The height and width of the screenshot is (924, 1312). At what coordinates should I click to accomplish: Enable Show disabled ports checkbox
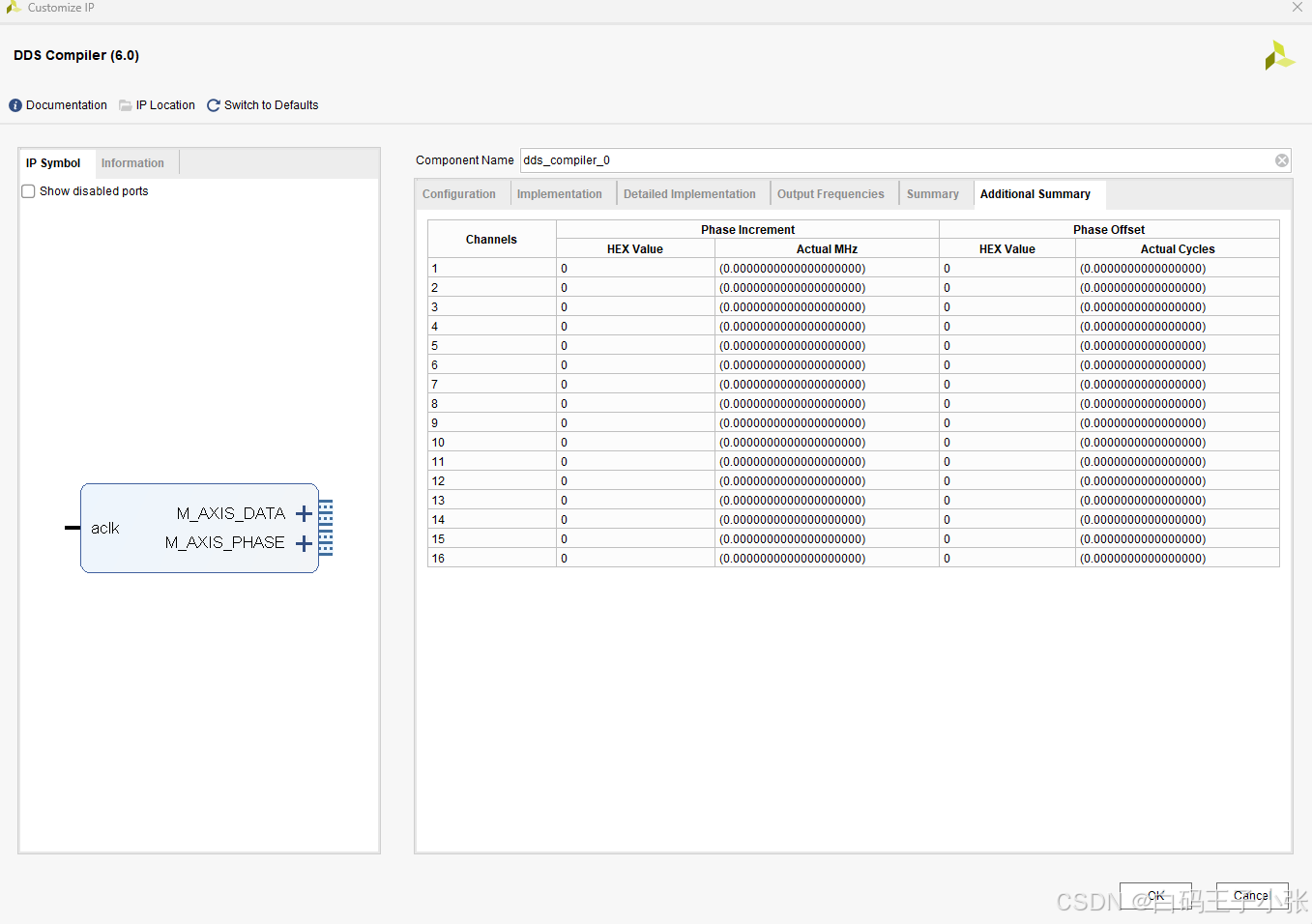[28, 191]
